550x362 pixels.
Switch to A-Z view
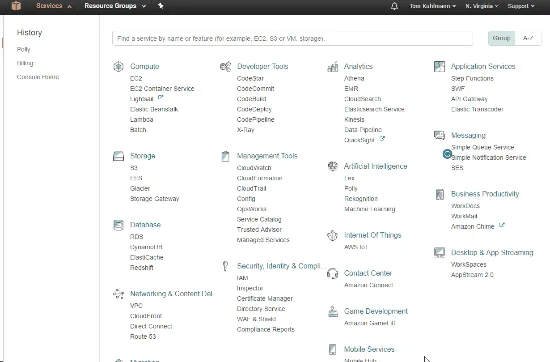point(528,38)
